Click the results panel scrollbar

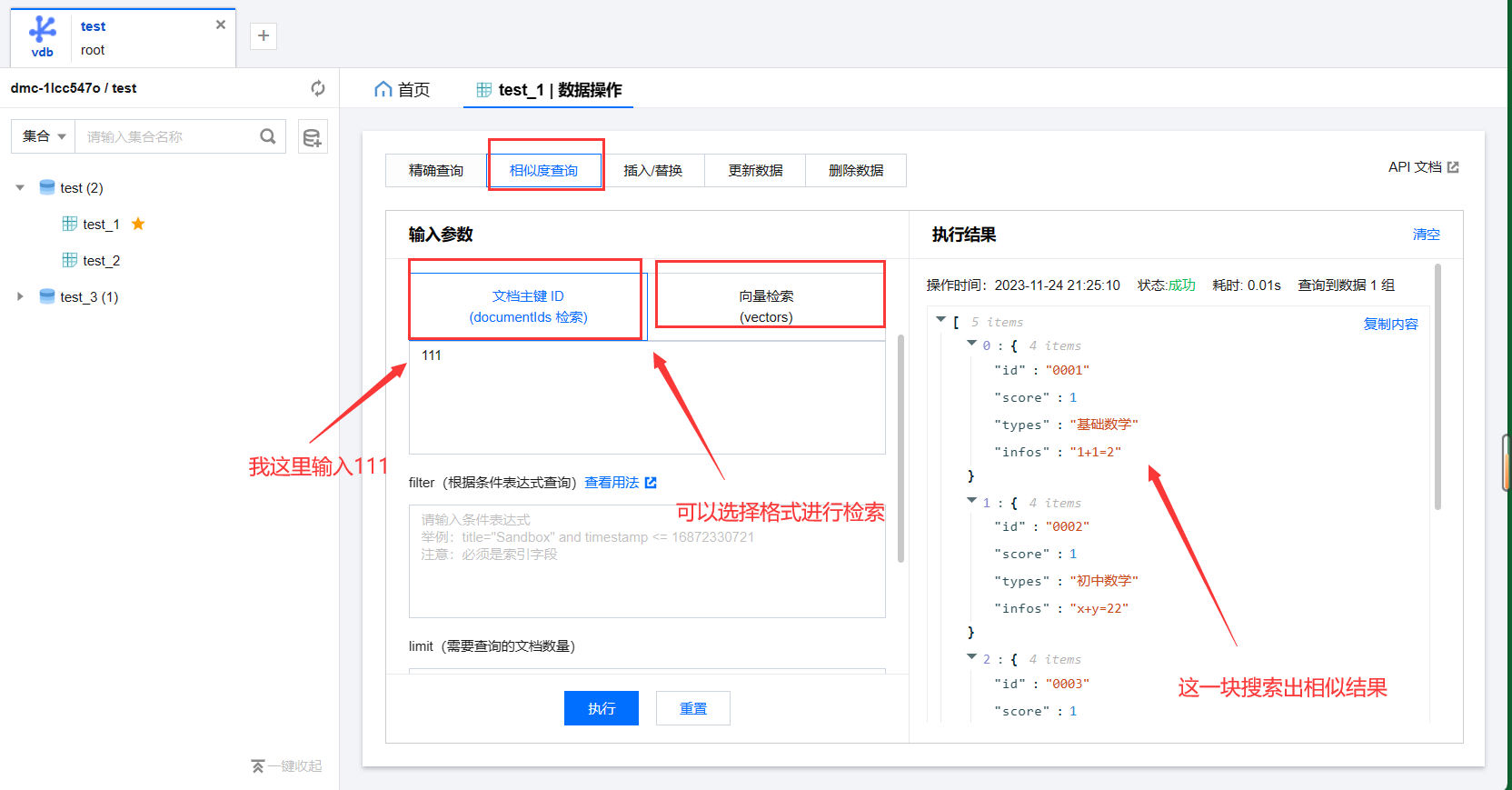pos(1437,386)
